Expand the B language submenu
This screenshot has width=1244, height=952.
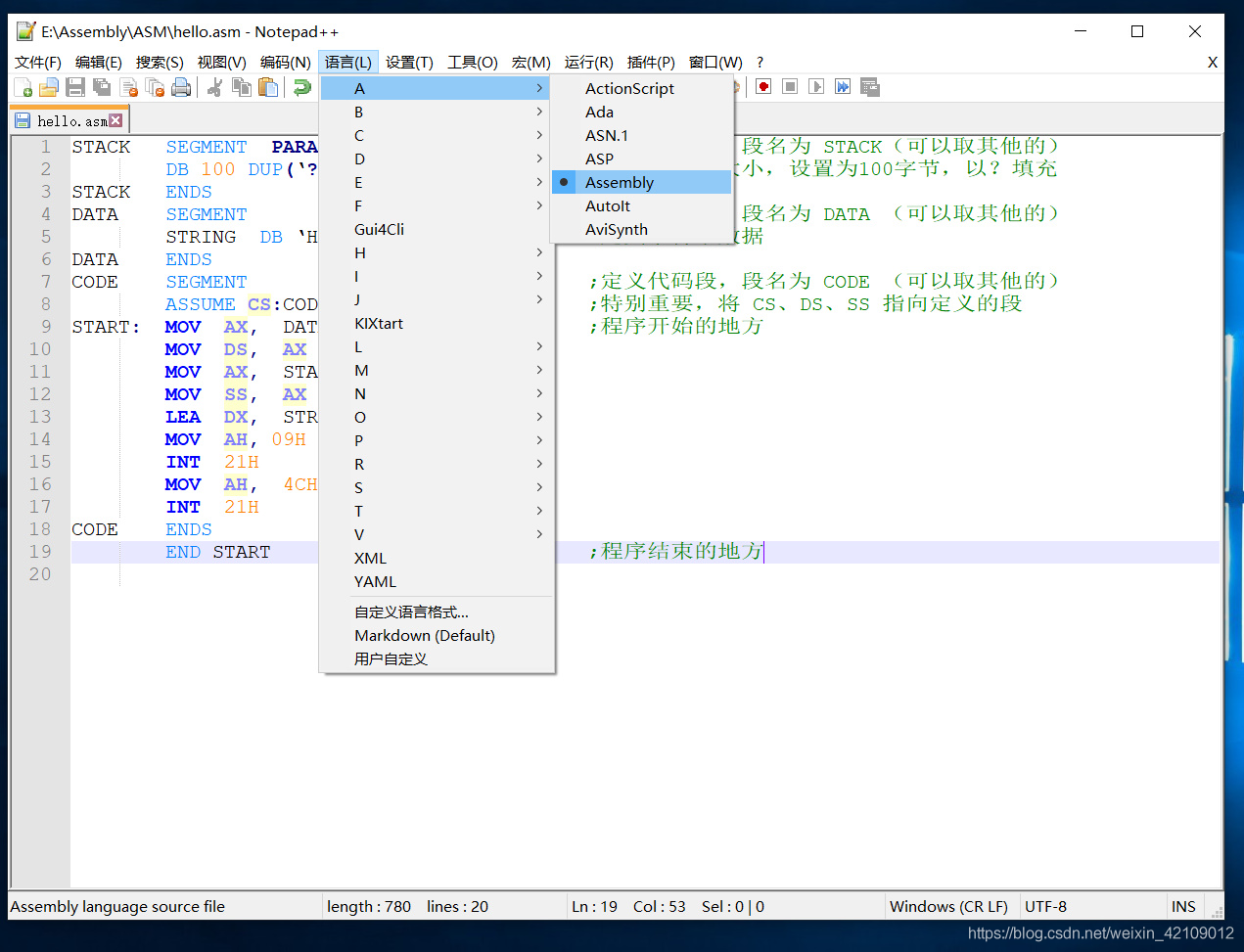point(436,112)
